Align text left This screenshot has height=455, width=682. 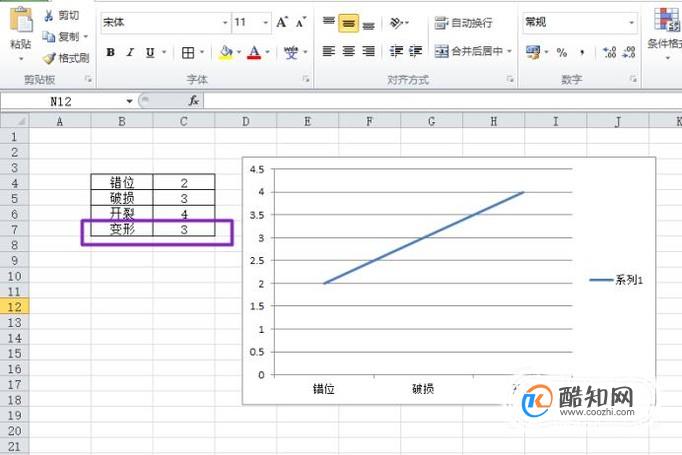(328, 51)
